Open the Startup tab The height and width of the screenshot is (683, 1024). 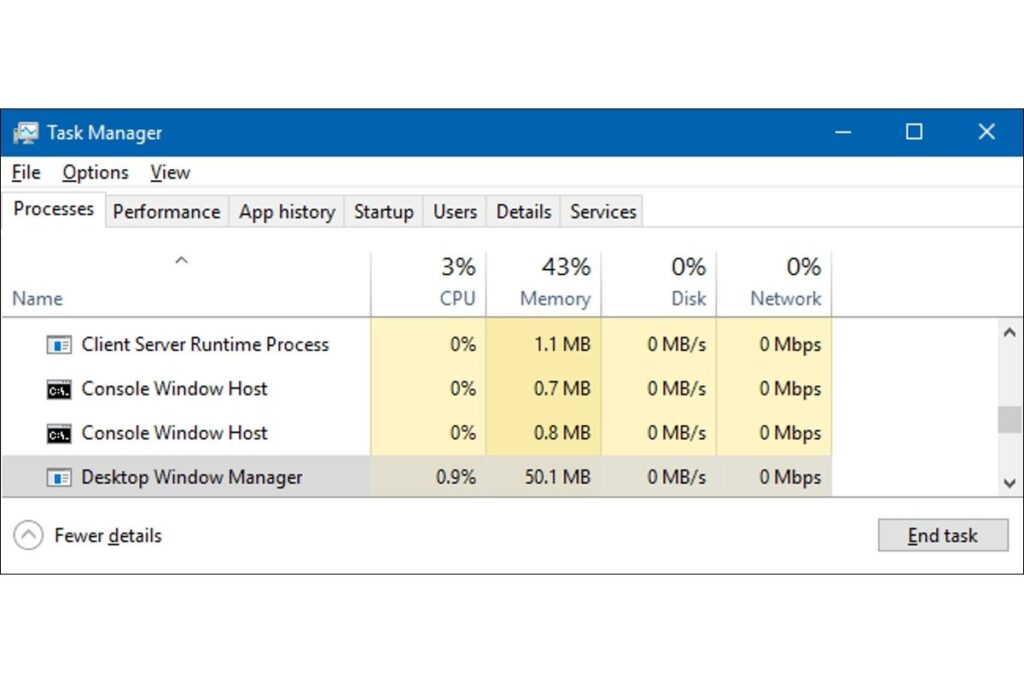point(383,212)
